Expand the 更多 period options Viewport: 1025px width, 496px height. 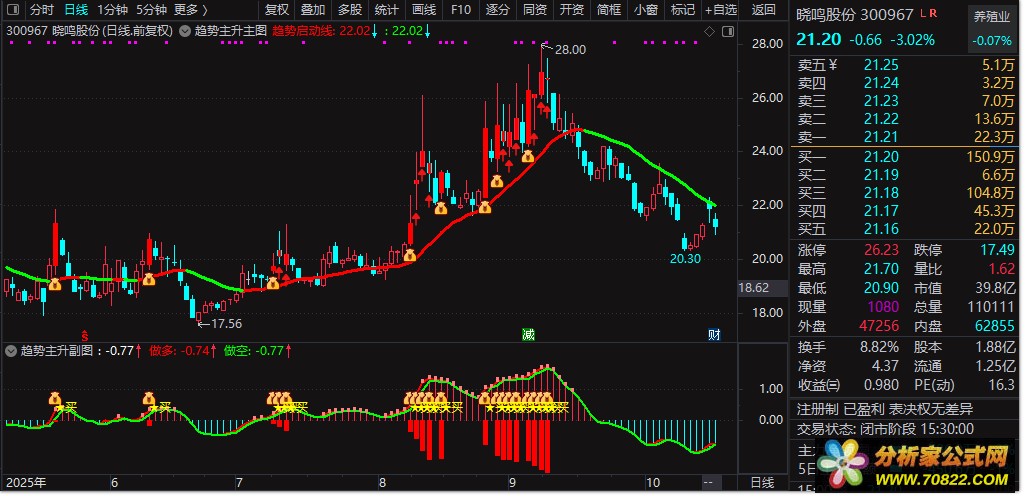[191, 10]
